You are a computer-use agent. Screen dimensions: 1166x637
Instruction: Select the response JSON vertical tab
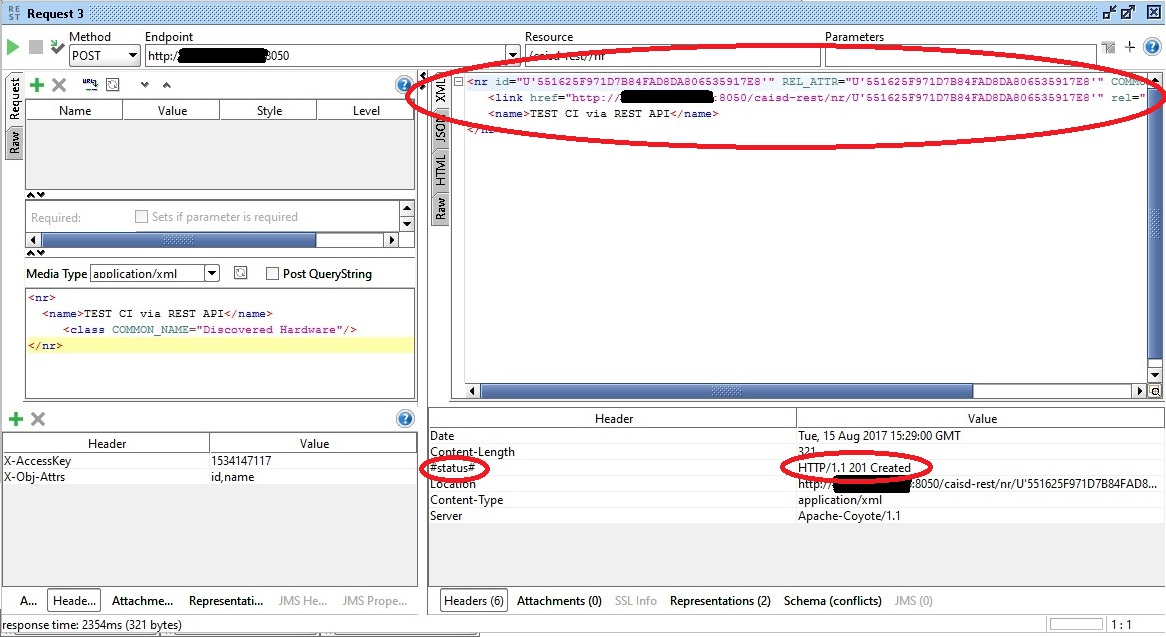(440, 129)
